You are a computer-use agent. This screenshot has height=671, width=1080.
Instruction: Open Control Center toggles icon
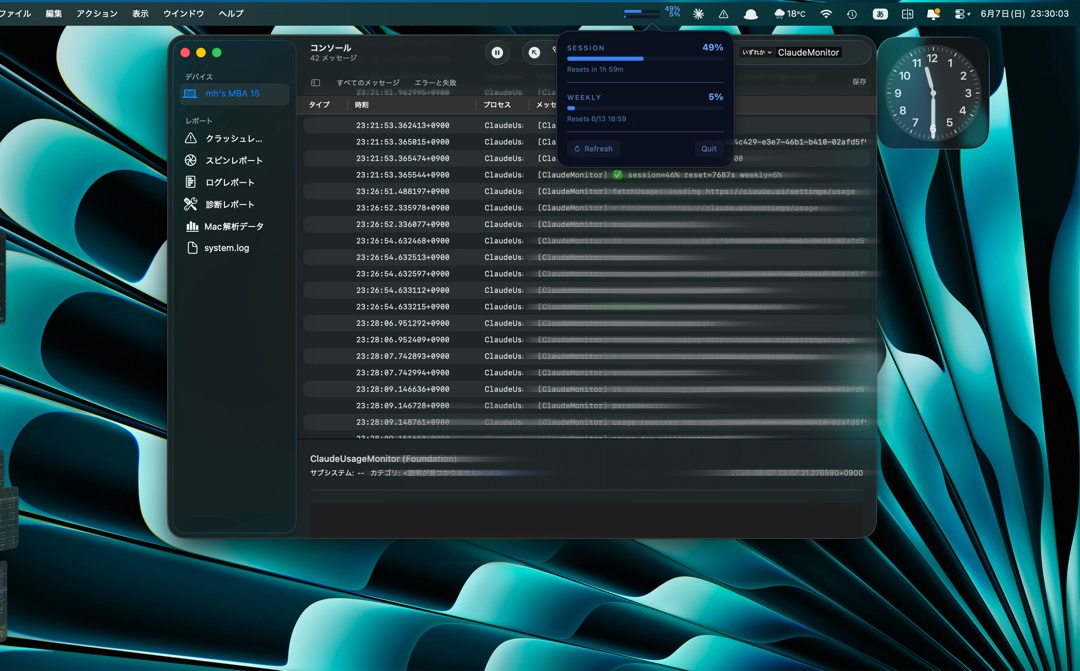(x=962, y=14)
